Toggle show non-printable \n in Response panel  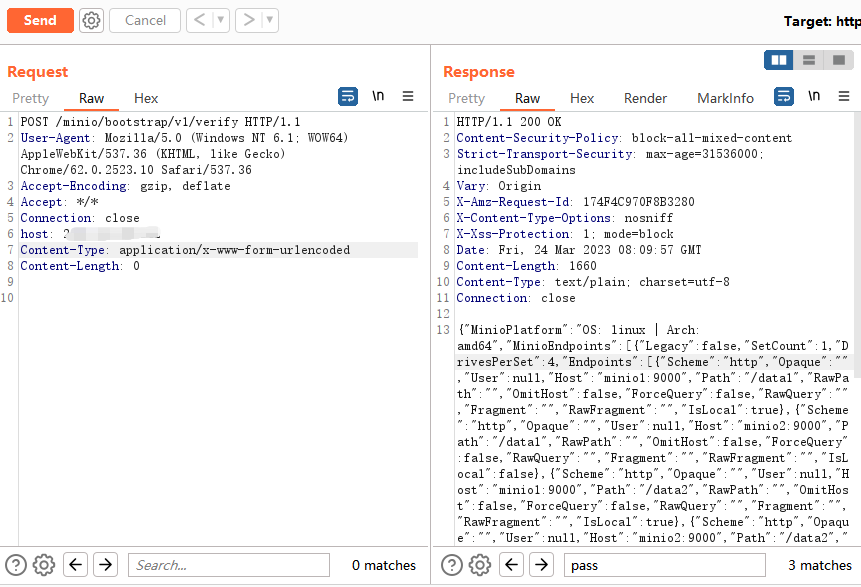[x=814, y=96]
